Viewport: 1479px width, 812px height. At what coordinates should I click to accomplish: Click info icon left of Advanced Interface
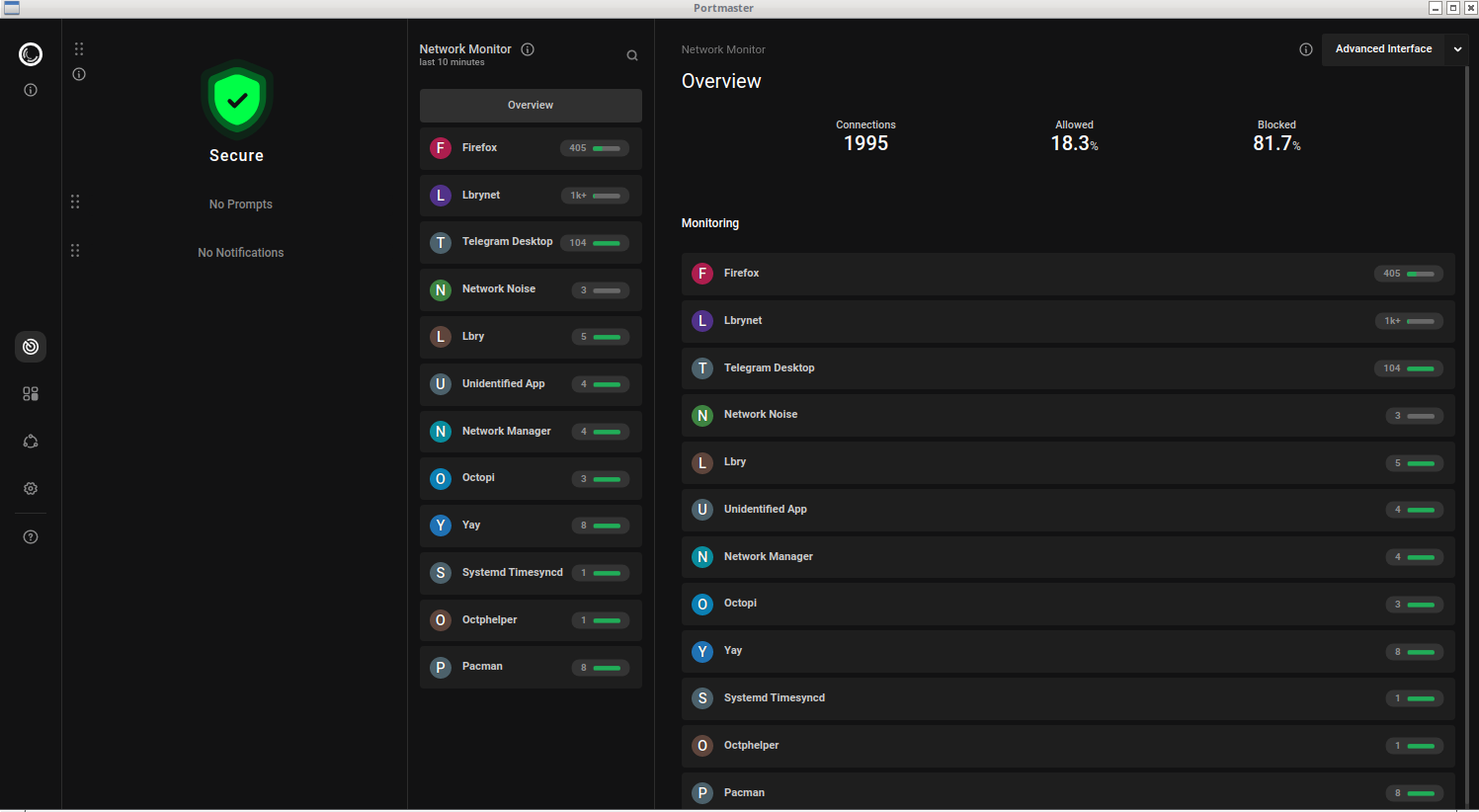1306,49
